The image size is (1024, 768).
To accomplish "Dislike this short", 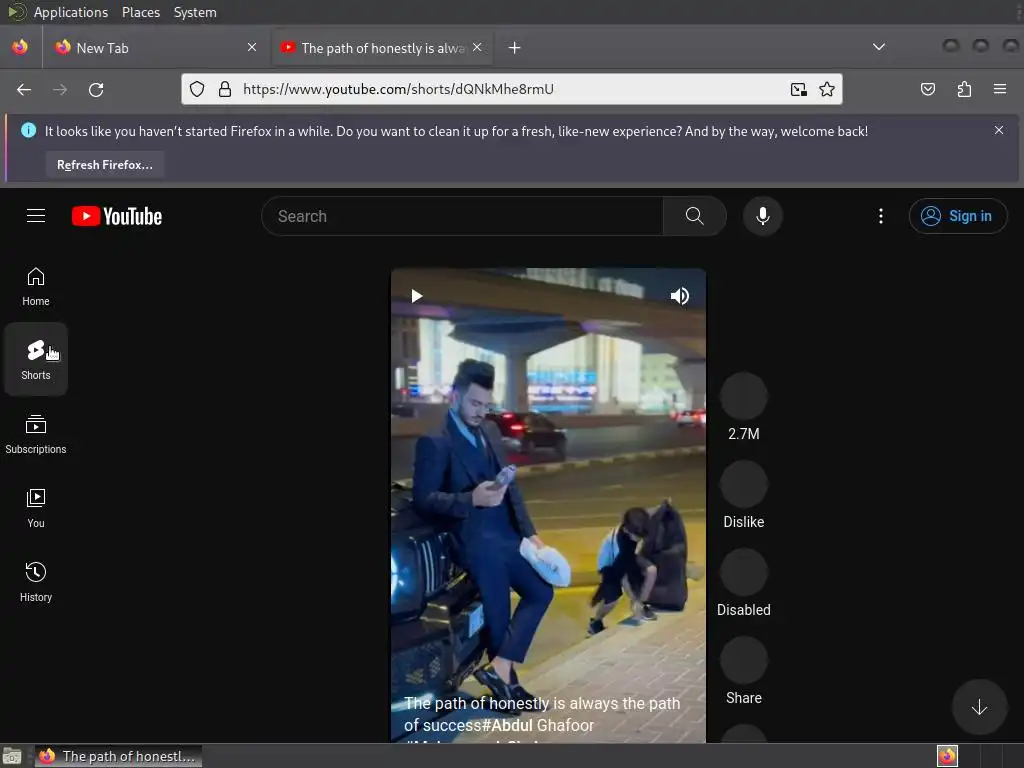I will pyautogui.click(x=743, y=484).
